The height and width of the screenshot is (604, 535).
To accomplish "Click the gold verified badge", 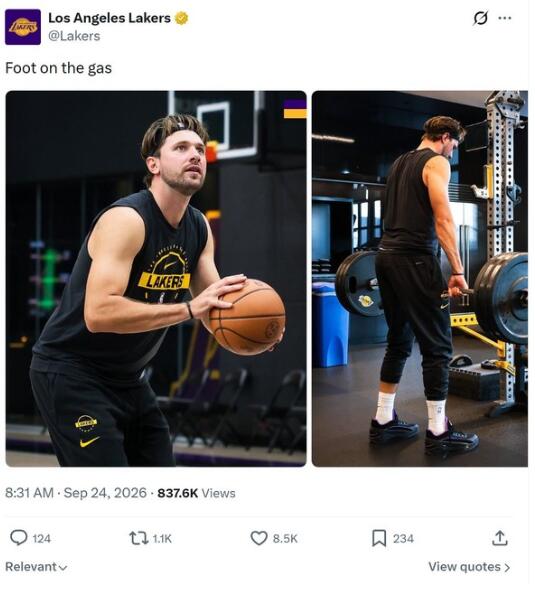I will 181,18.
